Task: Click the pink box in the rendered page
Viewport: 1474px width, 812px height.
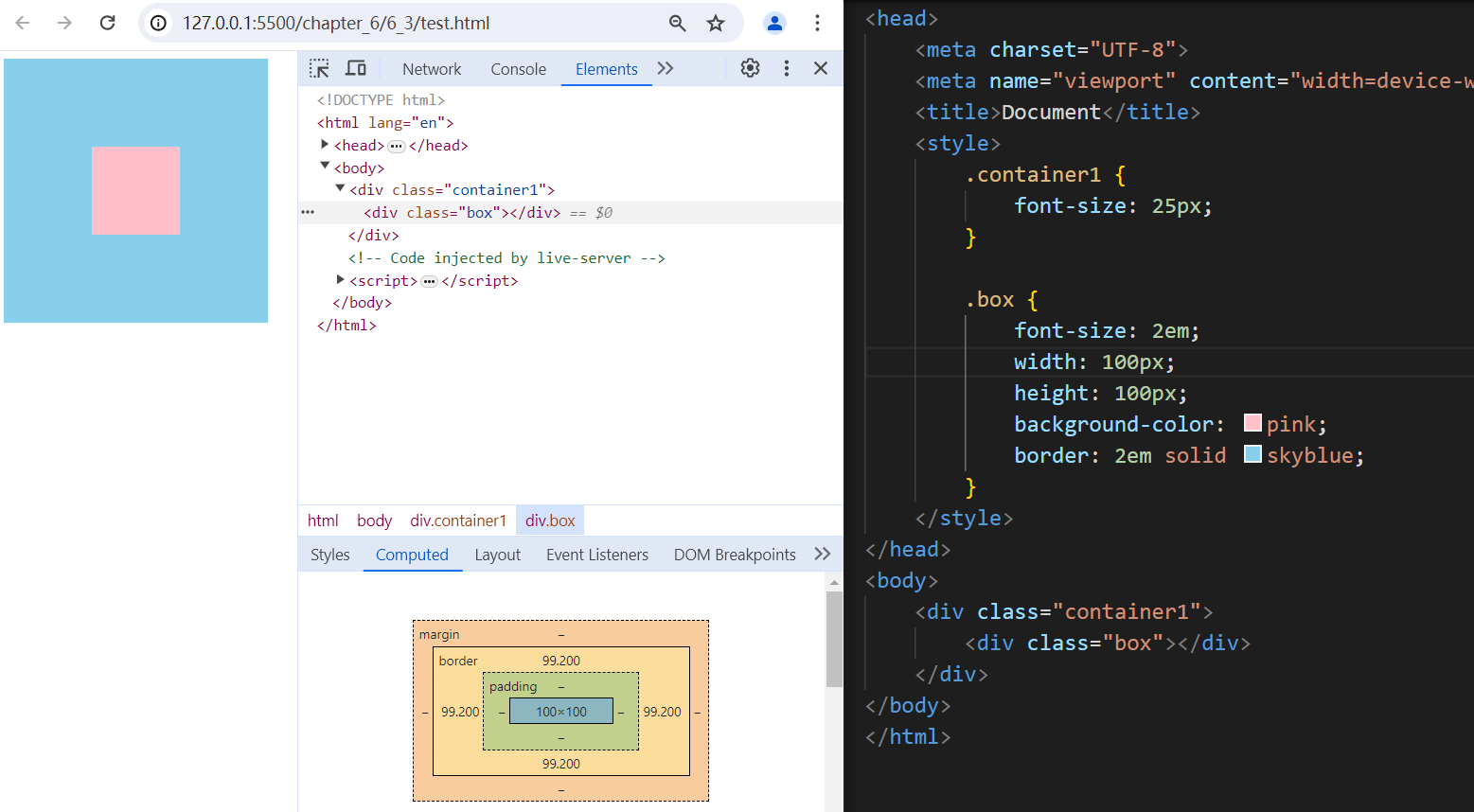Action: (135, 190)
